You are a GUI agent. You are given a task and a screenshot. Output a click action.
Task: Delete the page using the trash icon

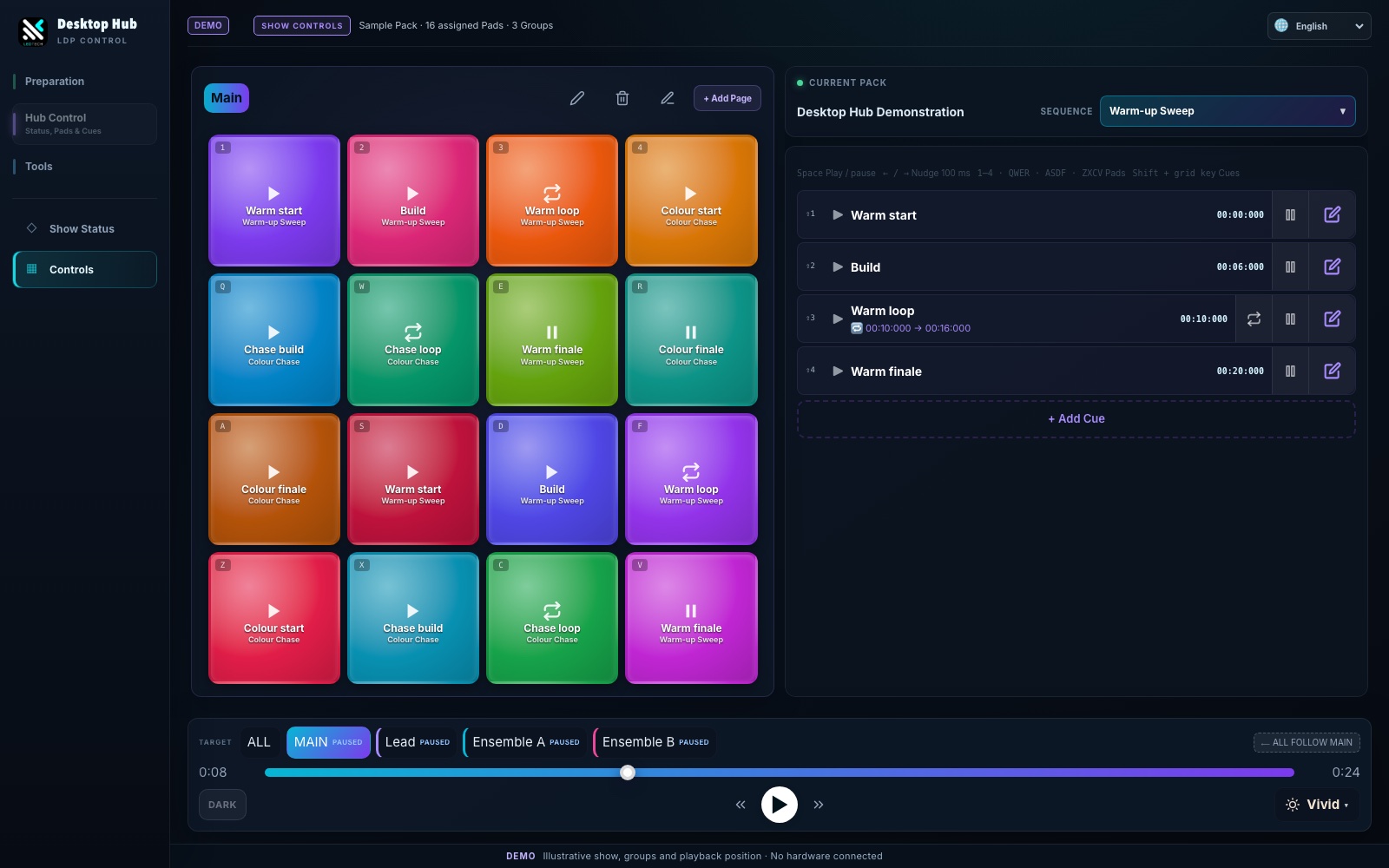point(622,98)
